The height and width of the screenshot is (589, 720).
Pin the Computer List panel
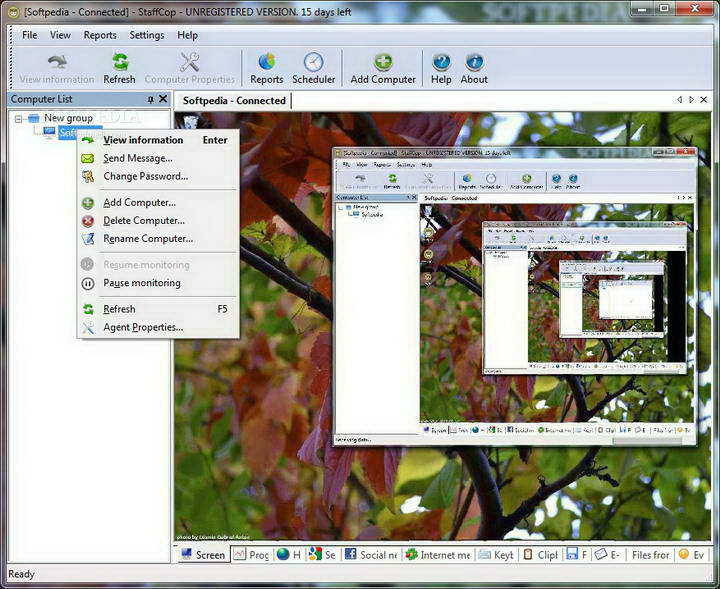pyautogui.click(x=151, y=99)
